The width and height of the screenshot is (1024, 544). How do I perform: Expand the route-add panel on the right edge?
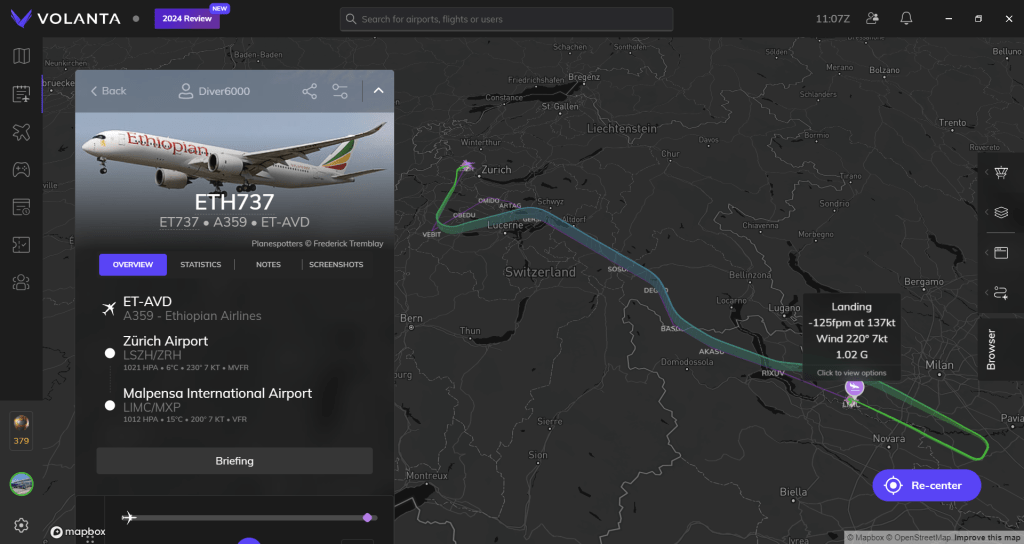[x=1000, y=292]
